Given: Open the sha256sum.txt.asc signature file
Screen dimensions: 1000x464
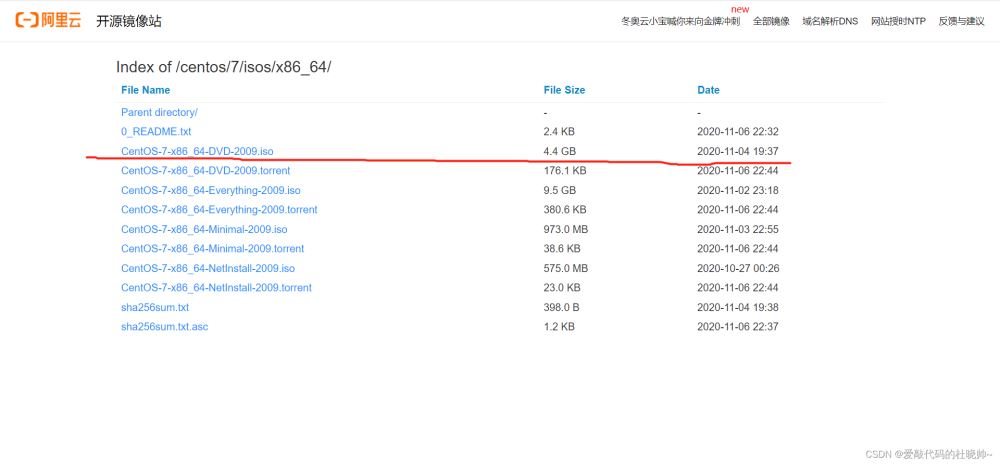Looking at the screenshot, I should point(164,327).
